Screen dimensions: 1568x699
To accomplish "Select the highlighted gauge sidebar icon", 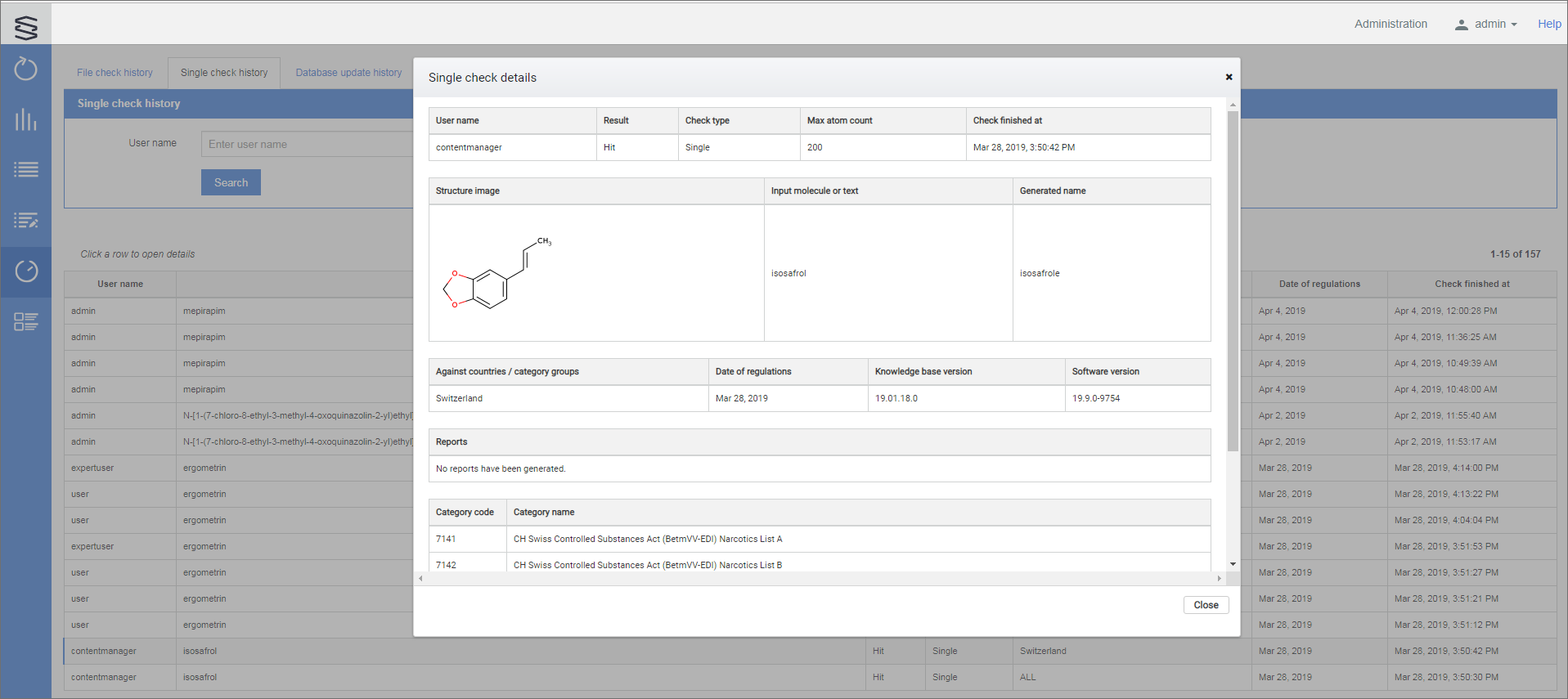I will pos(26,271).
